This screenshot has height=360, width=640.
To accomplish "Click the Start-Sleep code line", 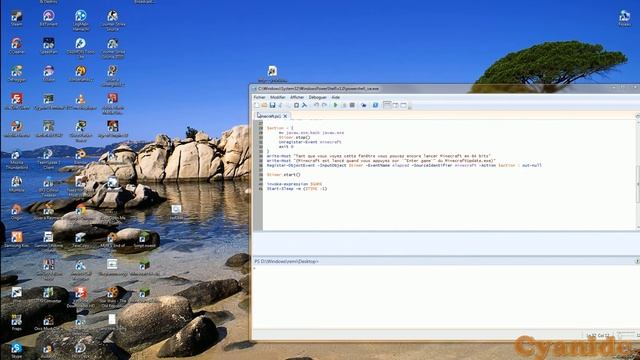I will pyautogui.click(x=297, y=189).
